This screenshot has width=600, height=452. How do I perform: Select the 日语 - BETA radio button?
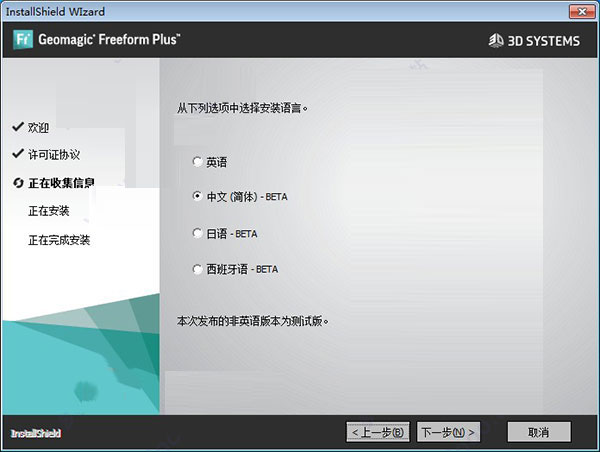[x=197, y=233]
